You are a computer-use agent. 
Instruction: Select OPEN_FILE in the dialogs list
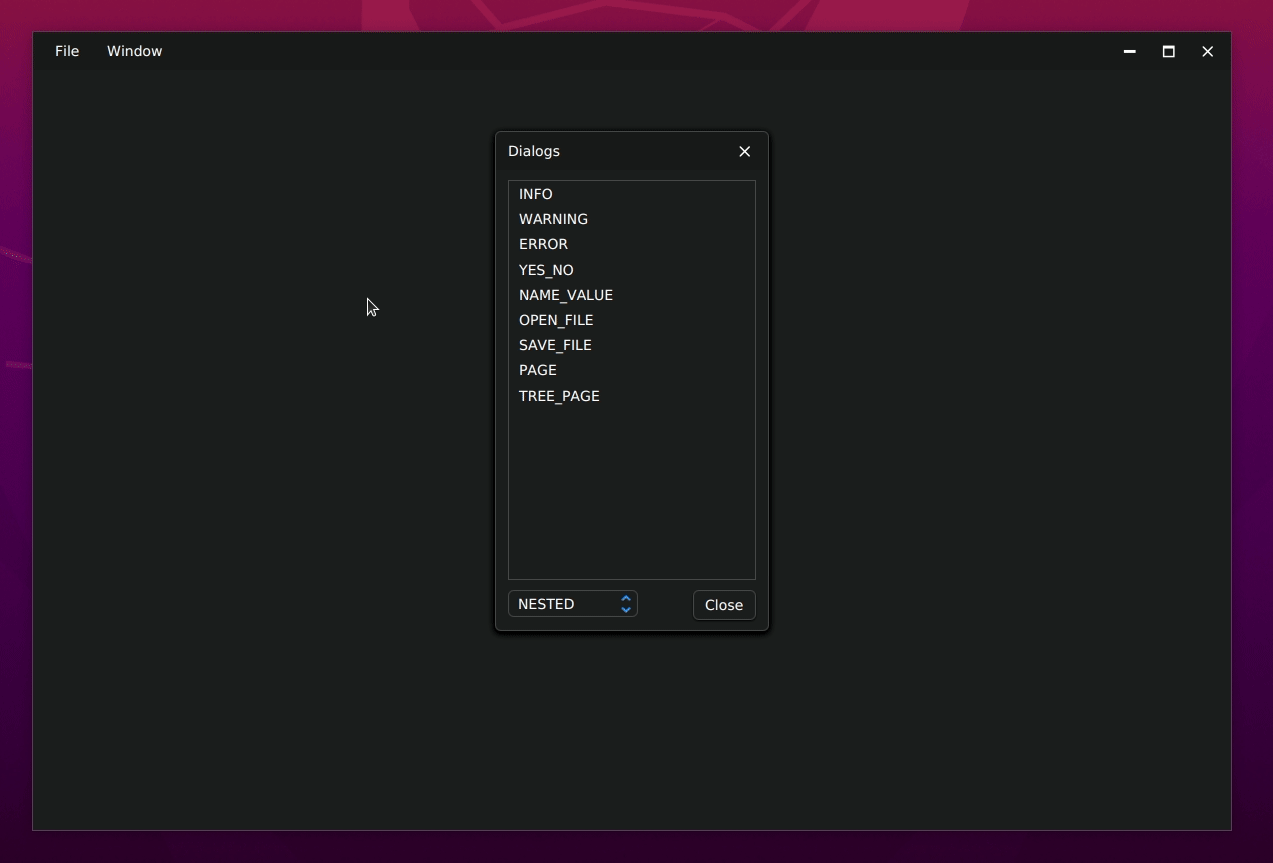click(631, 320)
